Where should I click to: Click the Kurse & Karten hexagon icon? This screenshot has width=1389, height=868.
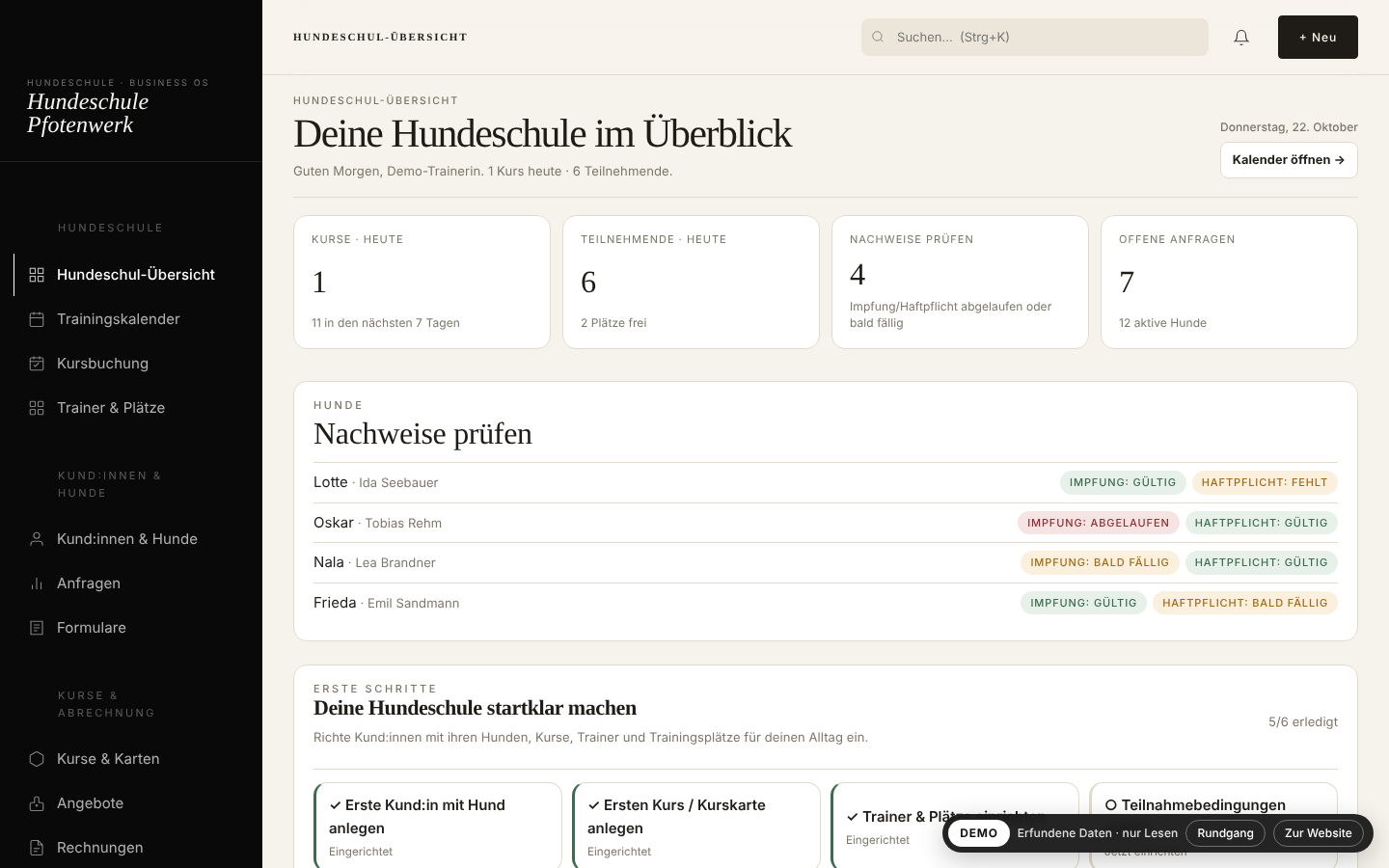coord(37,759)
